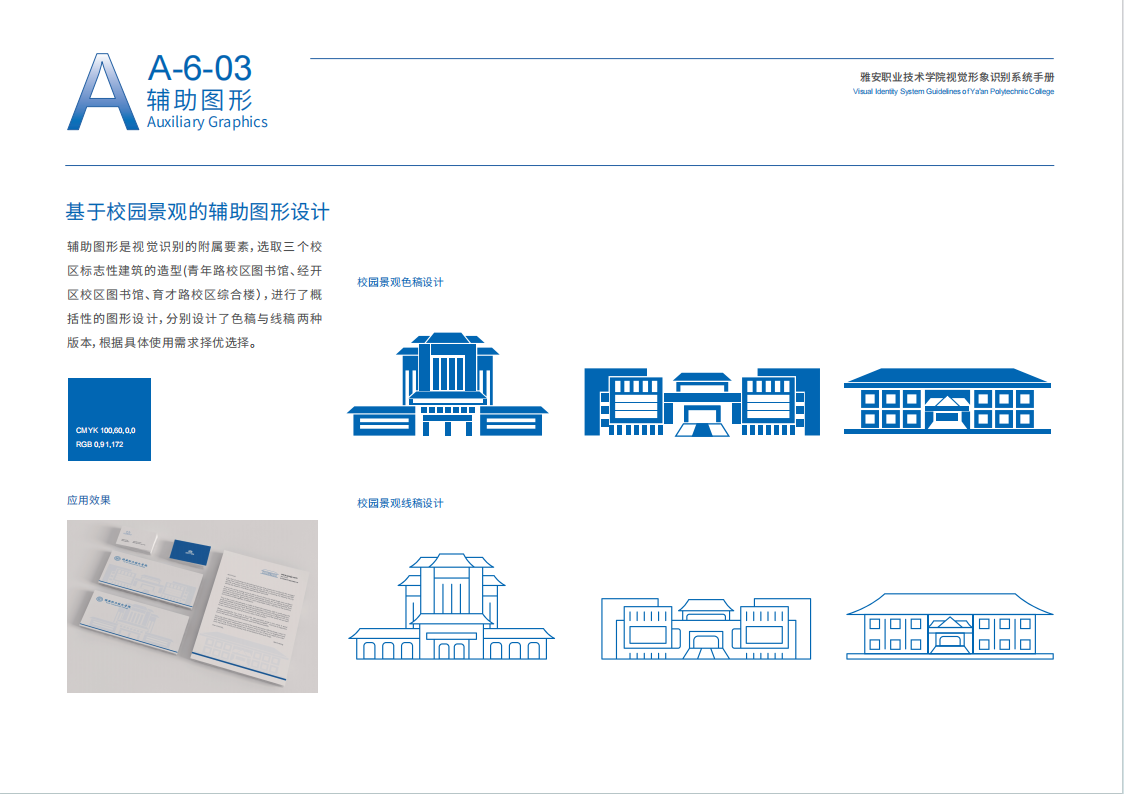The width and height of the screenshot is (1124, 794).
Task: Click the 校园景观线稿设计 label
Action: (x=400, y=503)
